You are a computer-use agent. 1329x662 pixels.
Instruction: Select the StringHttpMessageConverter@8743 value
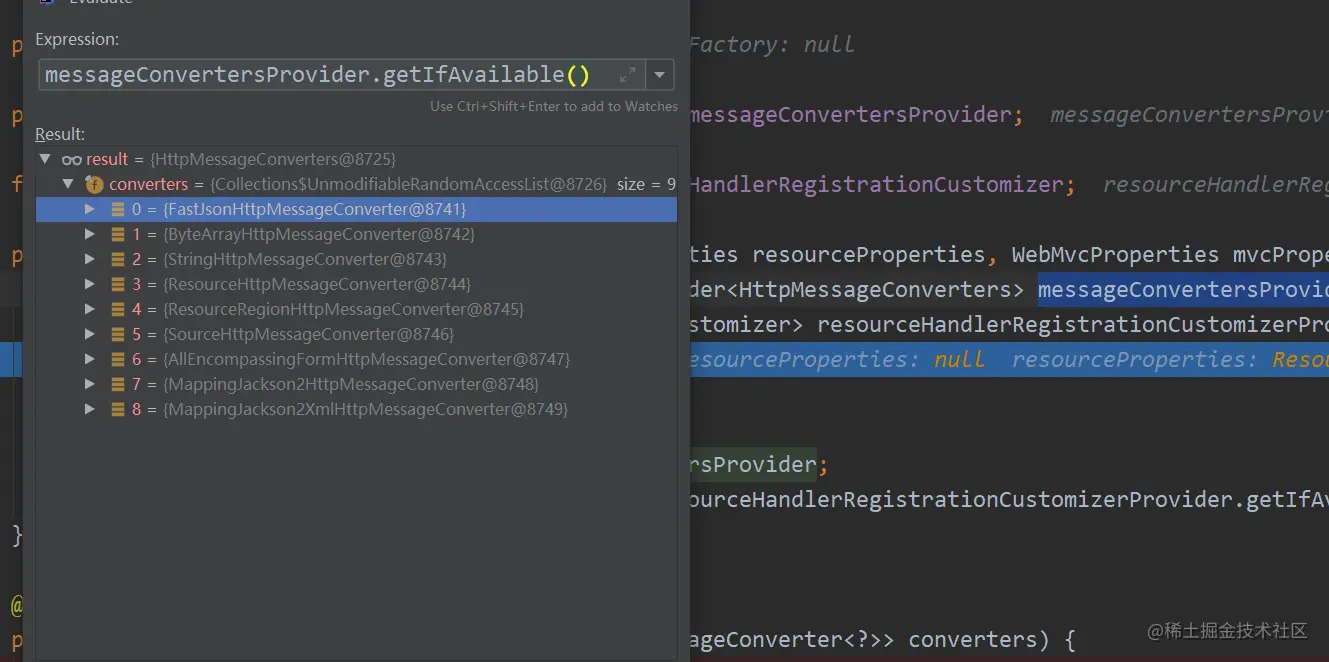304,259
